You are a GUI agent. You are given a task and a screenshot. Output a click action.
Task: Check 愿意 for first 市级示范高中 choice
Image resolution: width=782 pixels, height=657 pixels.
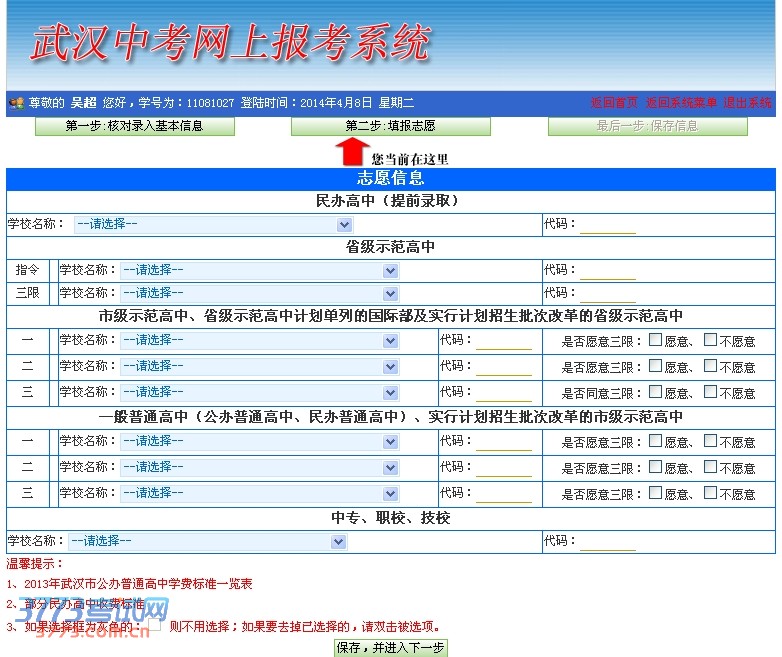pyautogui.click(x=656, y=340)
